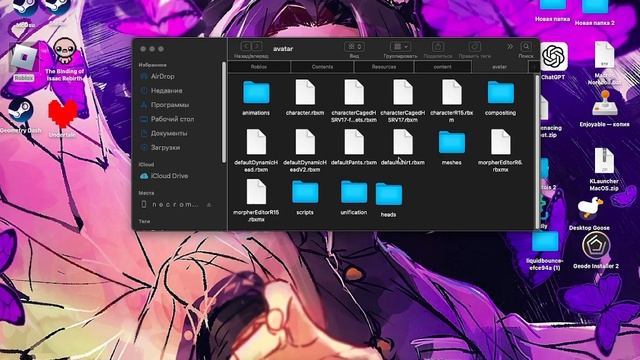640x360 pixels.
Task: Open the scripts folder
Action: point(305,192)
